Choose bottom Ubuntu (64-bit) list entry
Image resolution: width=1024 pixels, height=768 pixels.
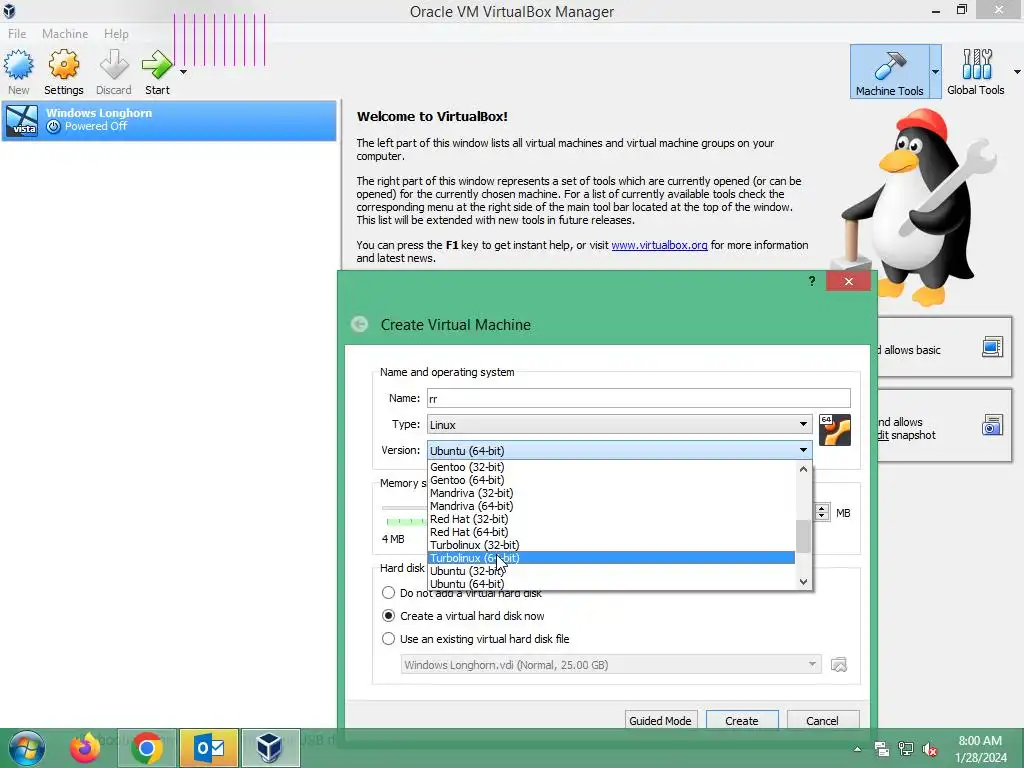(611, 584)
